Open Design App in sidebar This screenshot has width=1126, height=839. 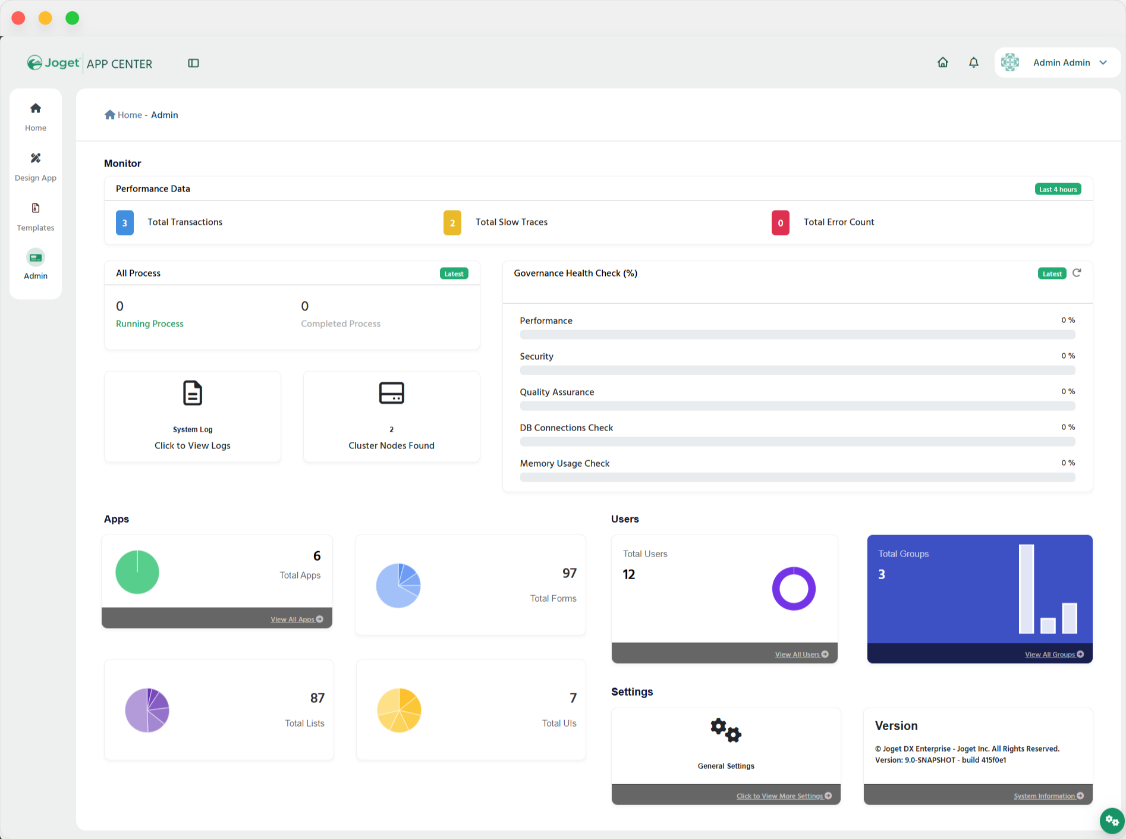tap(35, 165)
